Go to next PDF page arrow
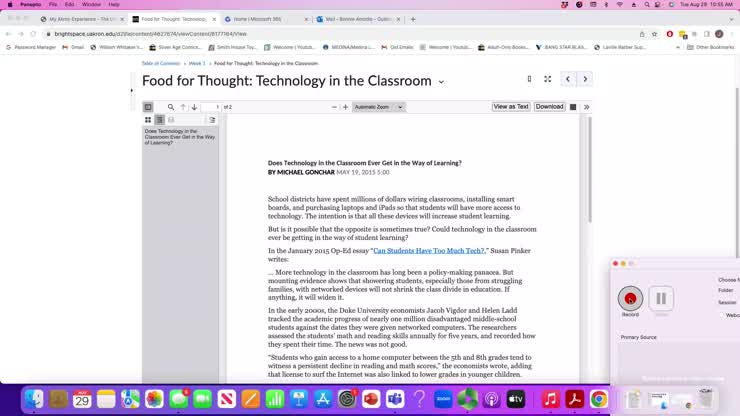This screenshot has width=740, height=416. coord(194,107)
